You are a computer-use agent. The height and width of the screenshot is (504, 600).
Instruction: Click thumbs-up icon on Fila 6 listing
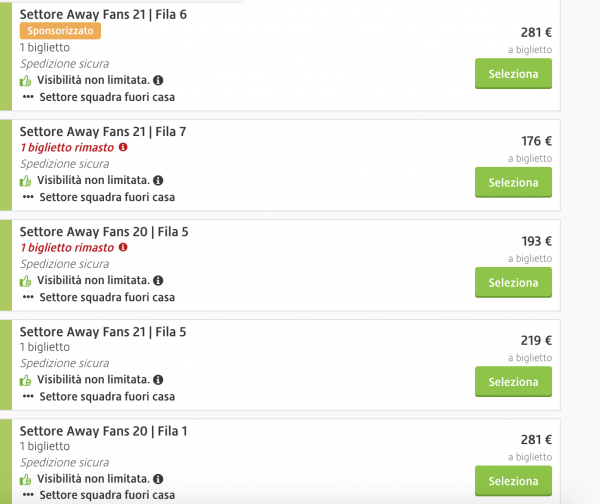click(x=26, y=80)
